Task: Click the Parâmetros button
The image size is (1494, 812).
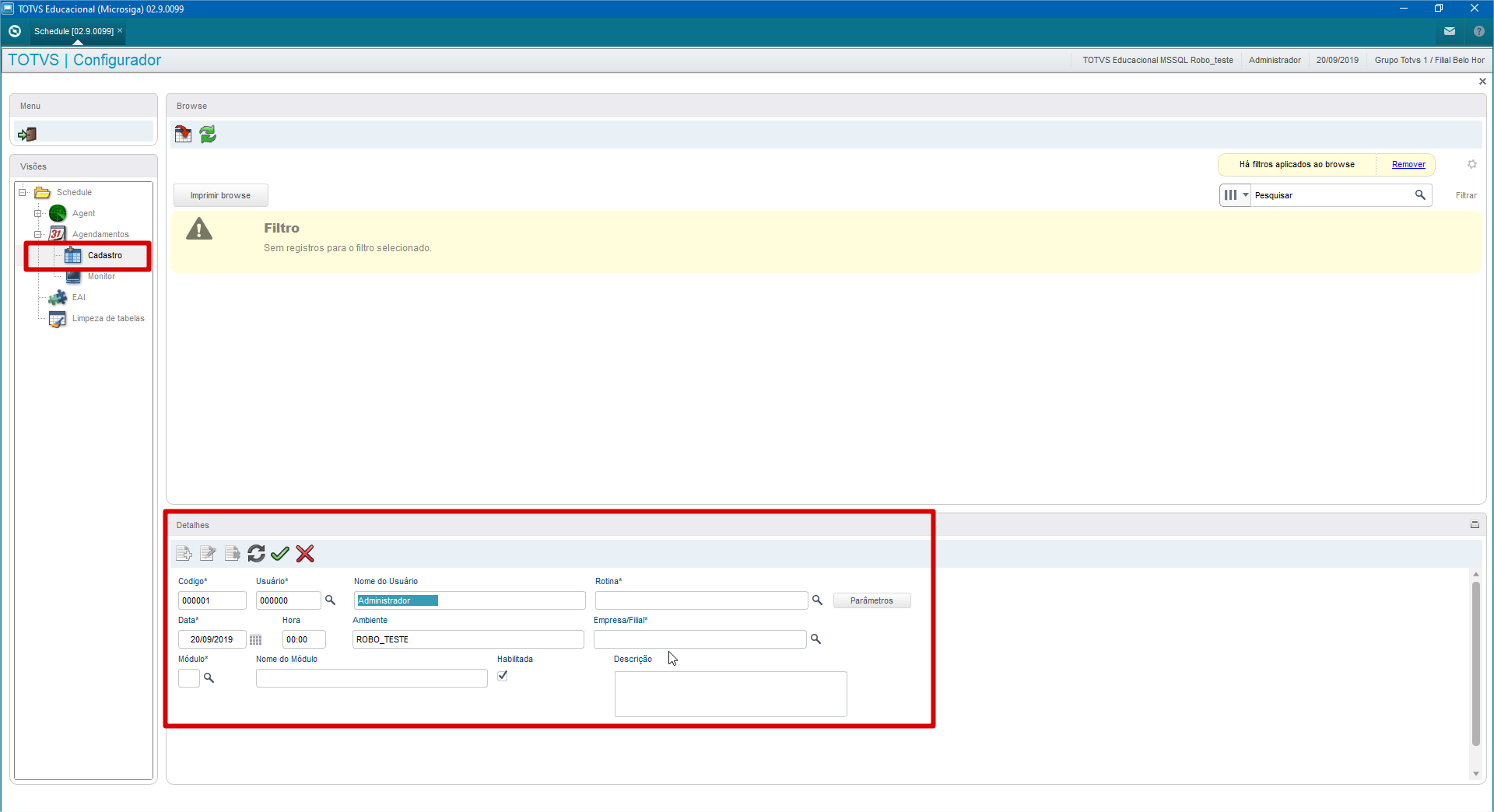Action: (871, 600)
